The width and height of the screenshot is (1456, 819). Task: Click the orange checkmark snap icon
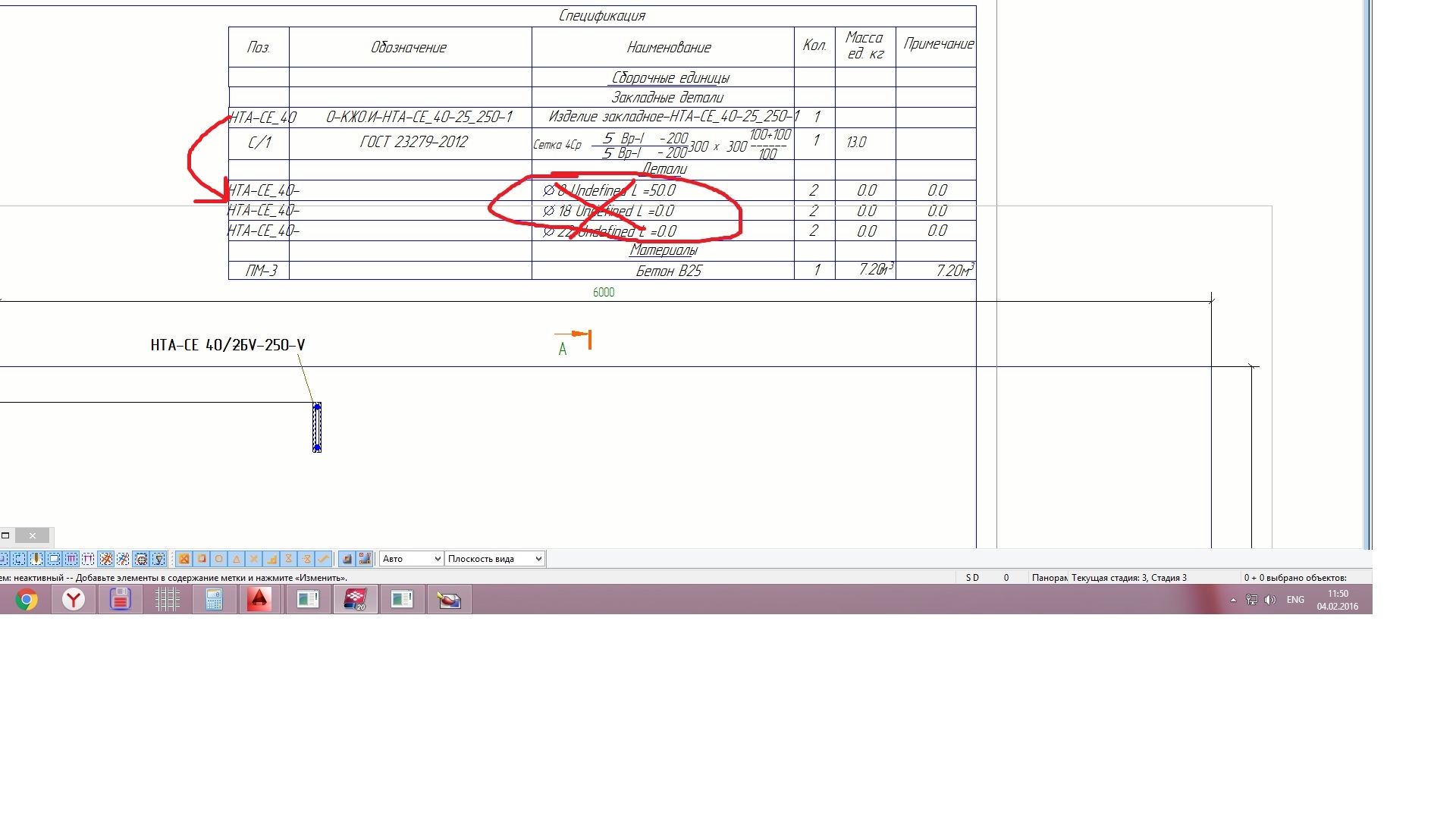click(x=324, y=559)
